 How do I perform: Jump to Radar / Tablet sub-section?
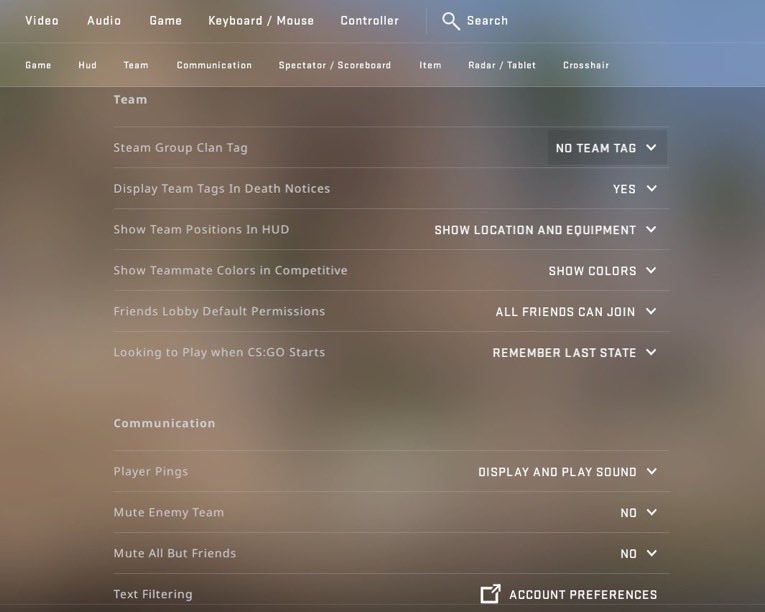click(502, 65)
